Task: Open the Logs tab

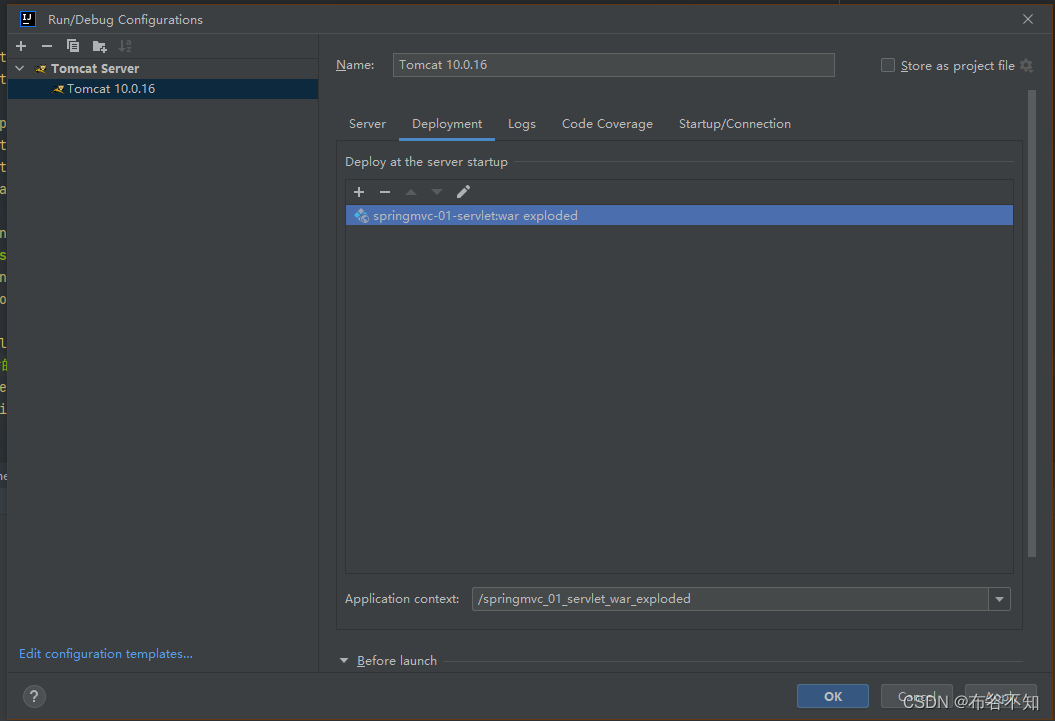Action: 522,124
